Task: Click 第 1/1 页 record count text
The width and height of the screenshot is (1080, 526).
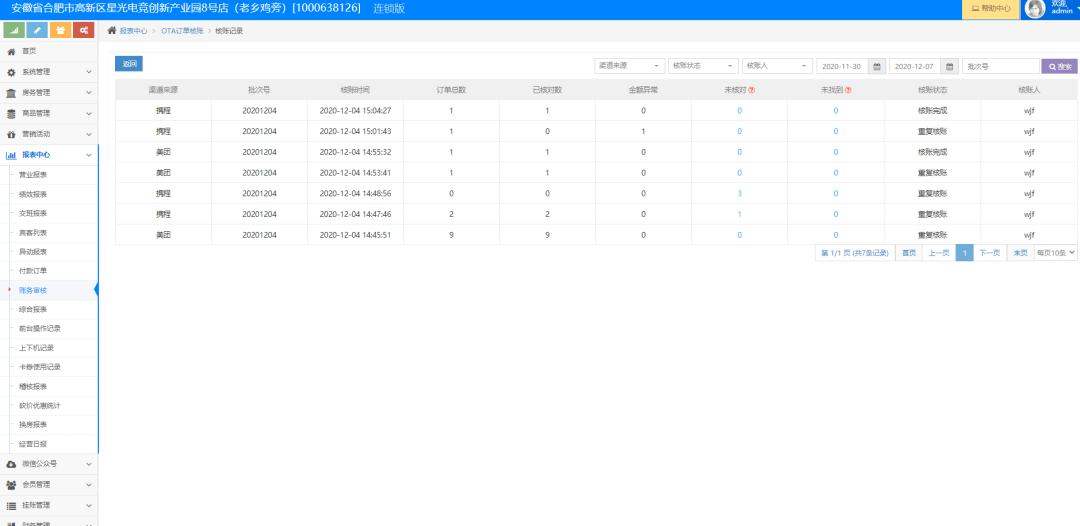Action: point(855,253)
